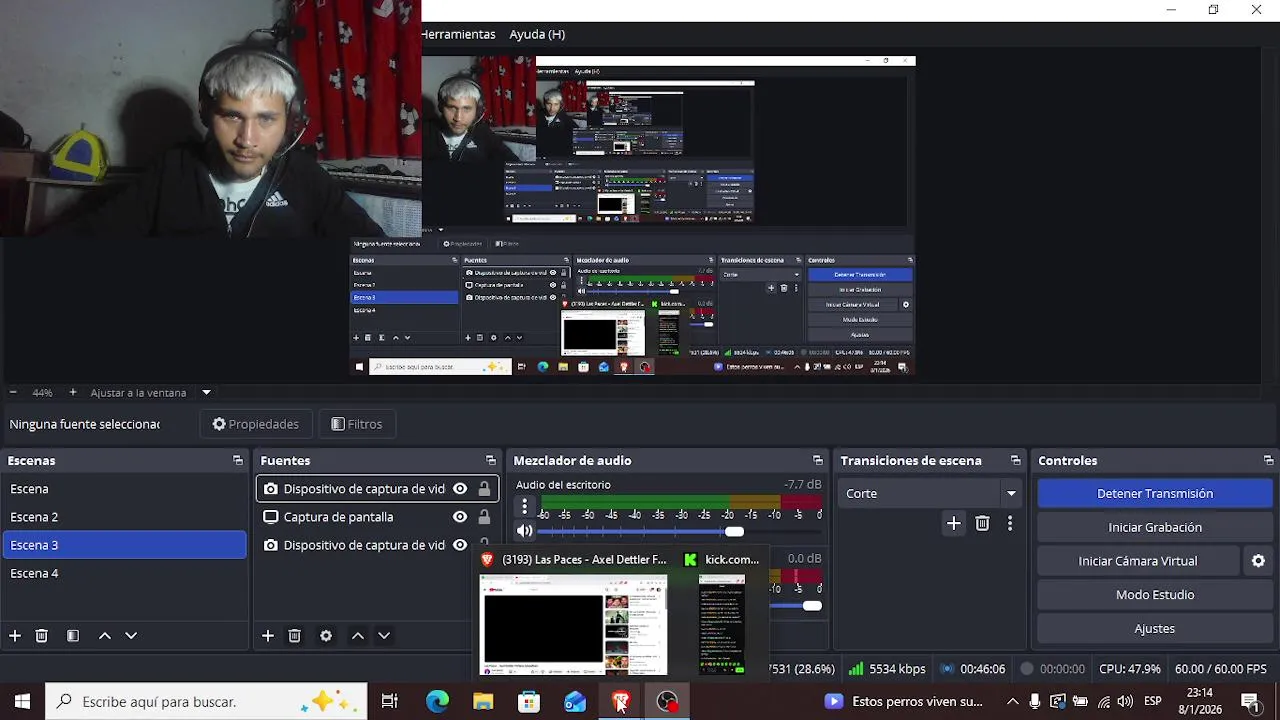Open Brave browser in the taskbar
Viewport: 1280px width, 720px height.
pyautogui.click(x=621, y=702)
